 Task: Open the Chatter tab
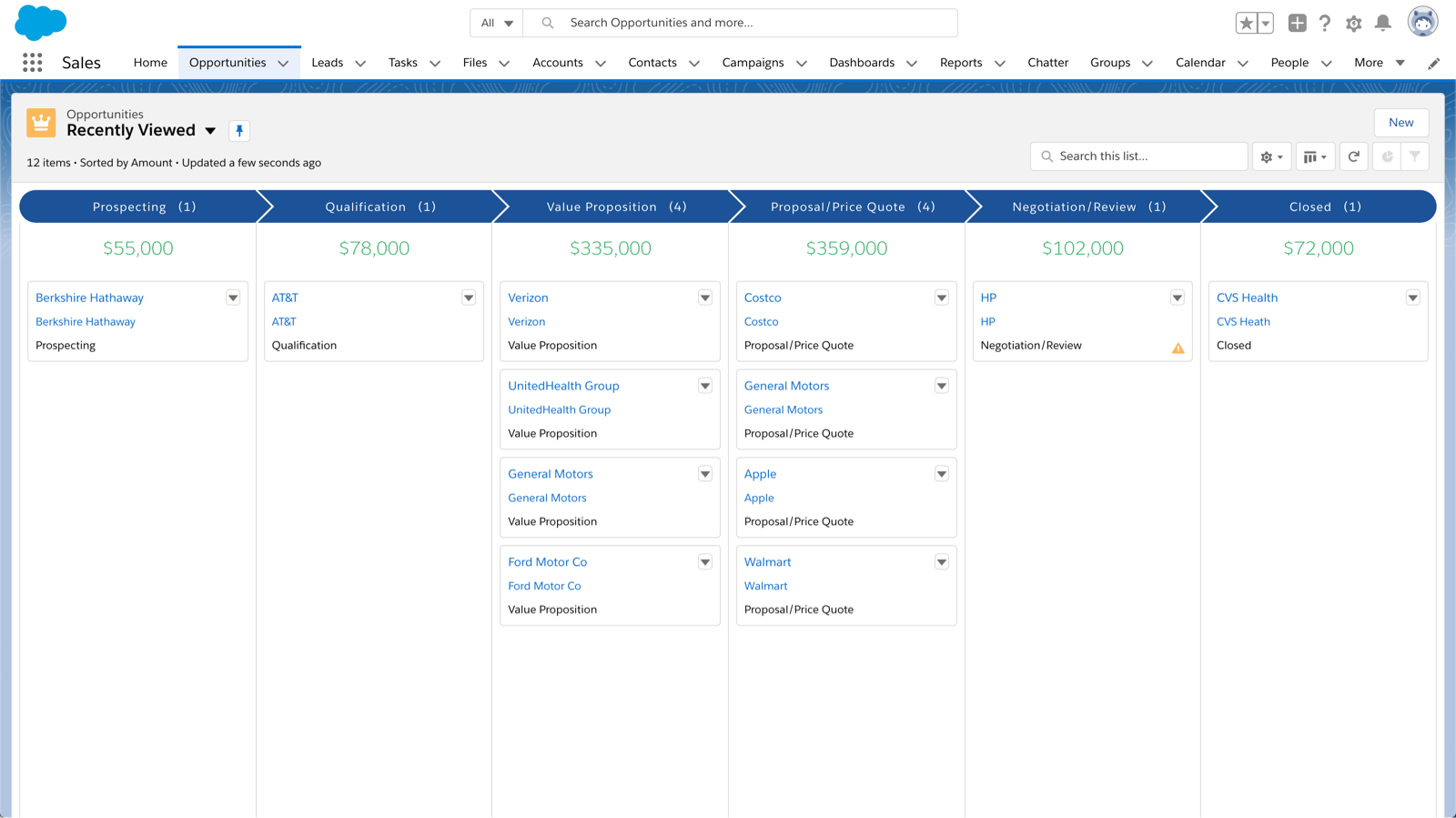(1047, 63)
